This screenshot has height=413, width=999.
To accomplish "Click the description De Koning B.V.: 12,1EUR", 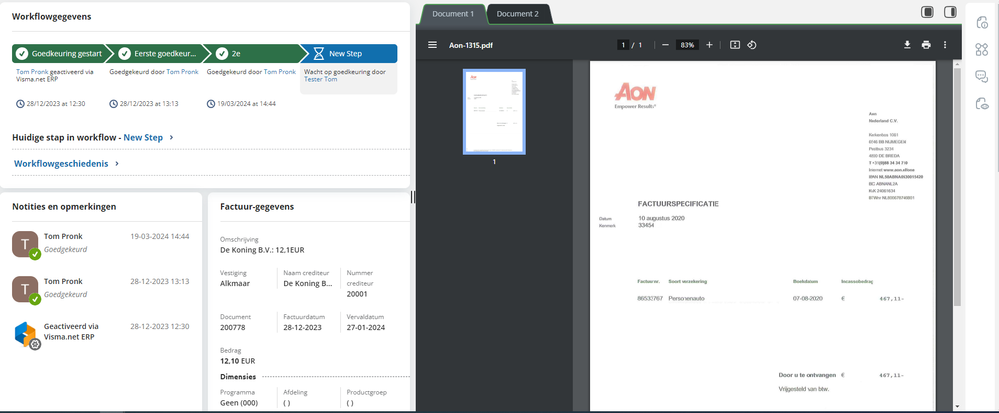I will (x=262, y=250).
